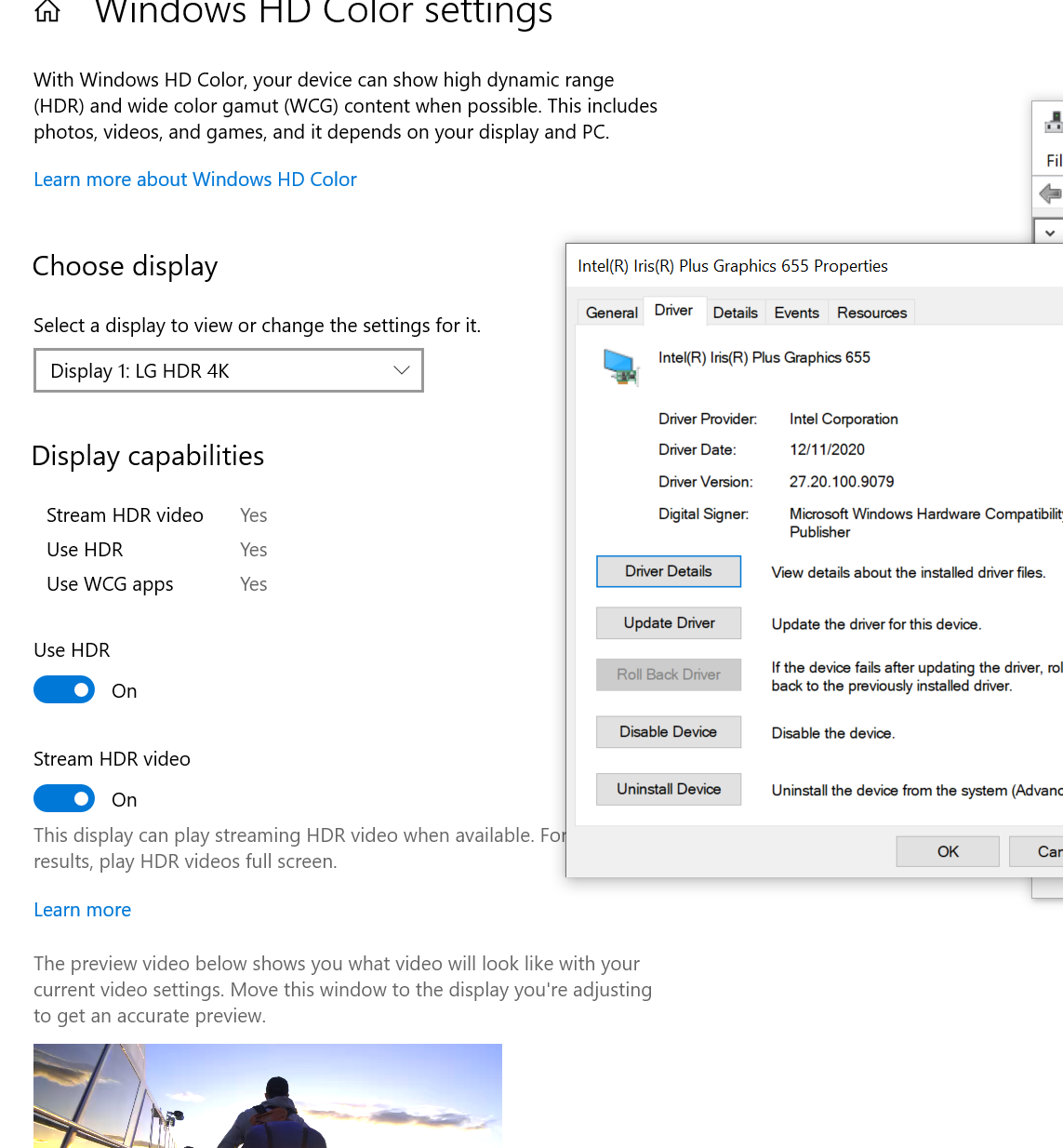The height and width of the screenshot is (1148, 1063).
Task: Open the Events tab
Action: 796,313
